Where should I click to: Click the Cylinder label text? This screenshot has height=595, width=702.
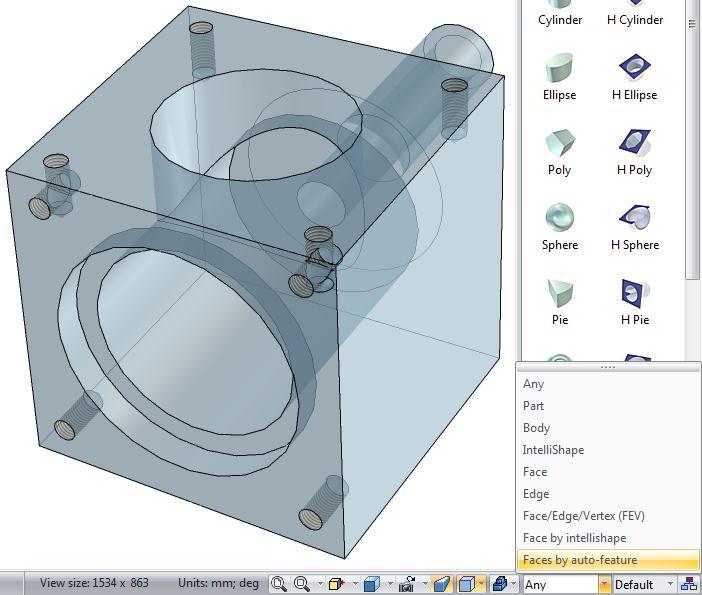click(x=560, y=20)
